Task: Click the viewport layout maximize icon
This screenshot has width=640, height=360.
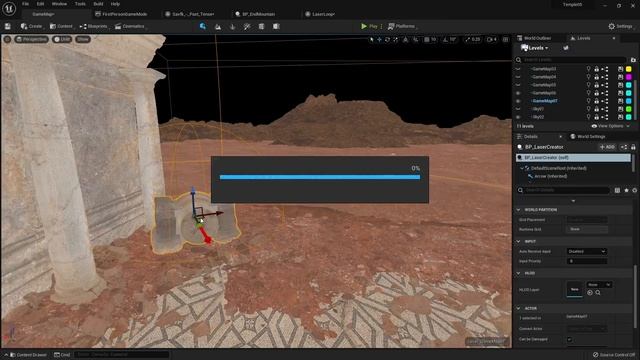Action: [x=506, y=40]
